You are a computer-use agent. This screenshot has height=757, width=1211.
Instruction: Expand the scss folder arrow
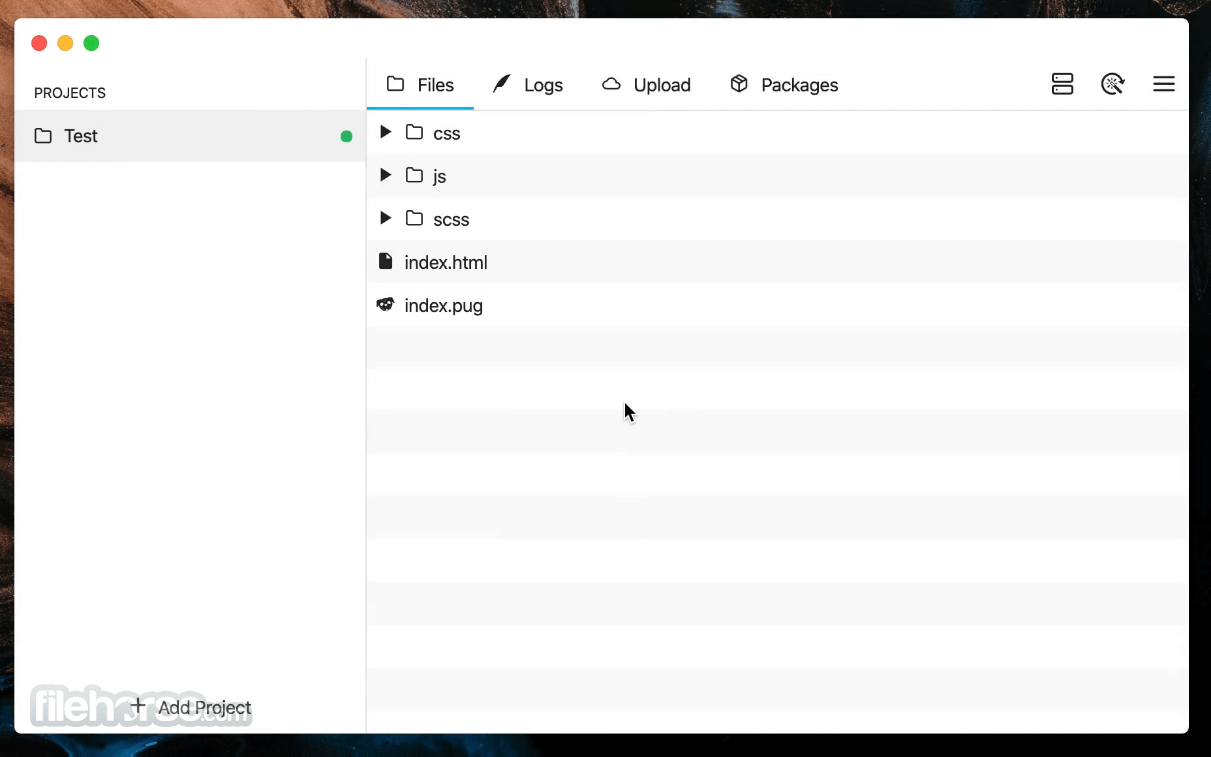pyautogui.click(x=385, y=218)
